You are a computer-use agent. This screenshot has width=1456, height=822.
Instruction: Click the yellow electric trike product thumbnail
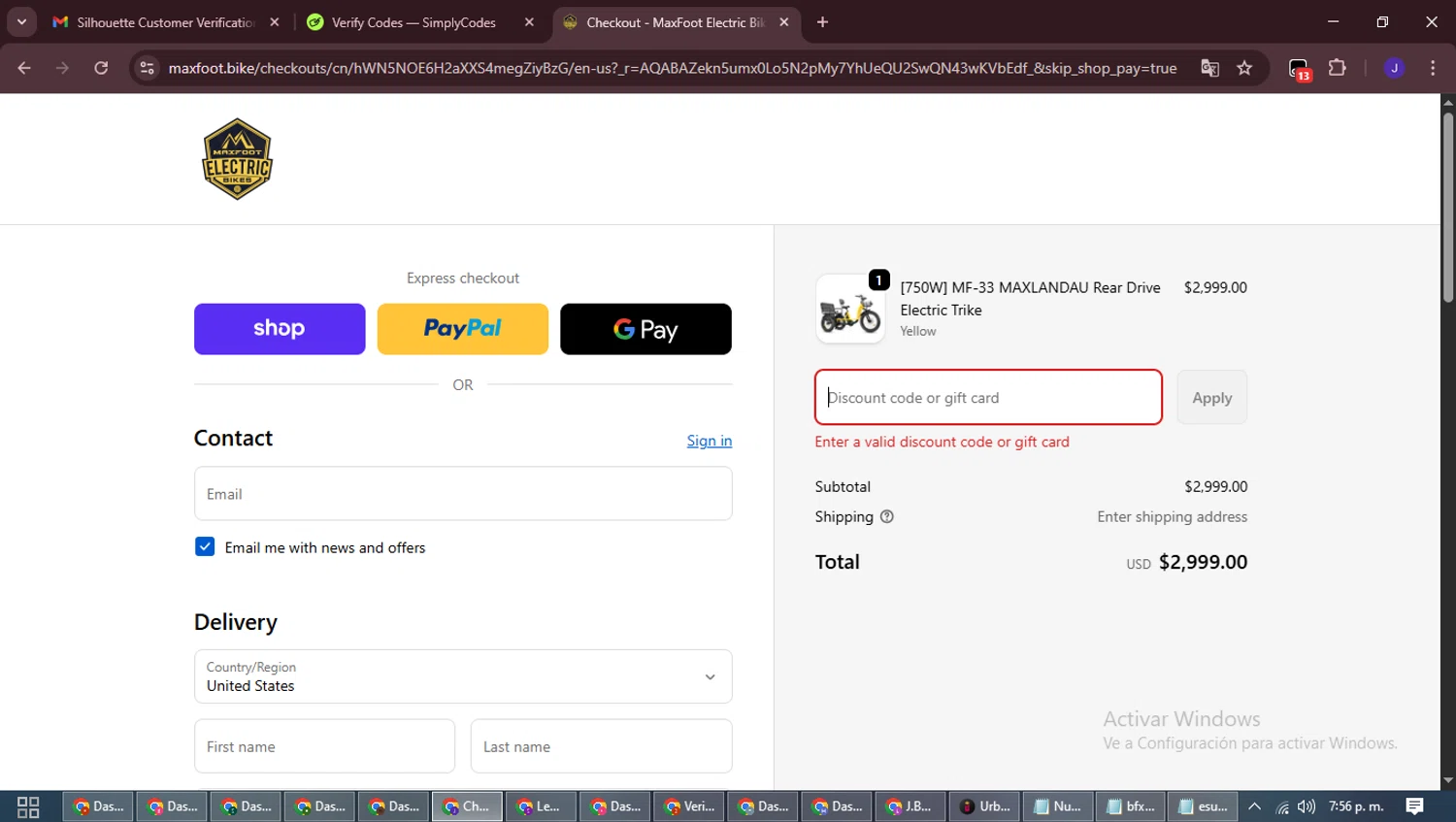(x=850, y=309)
